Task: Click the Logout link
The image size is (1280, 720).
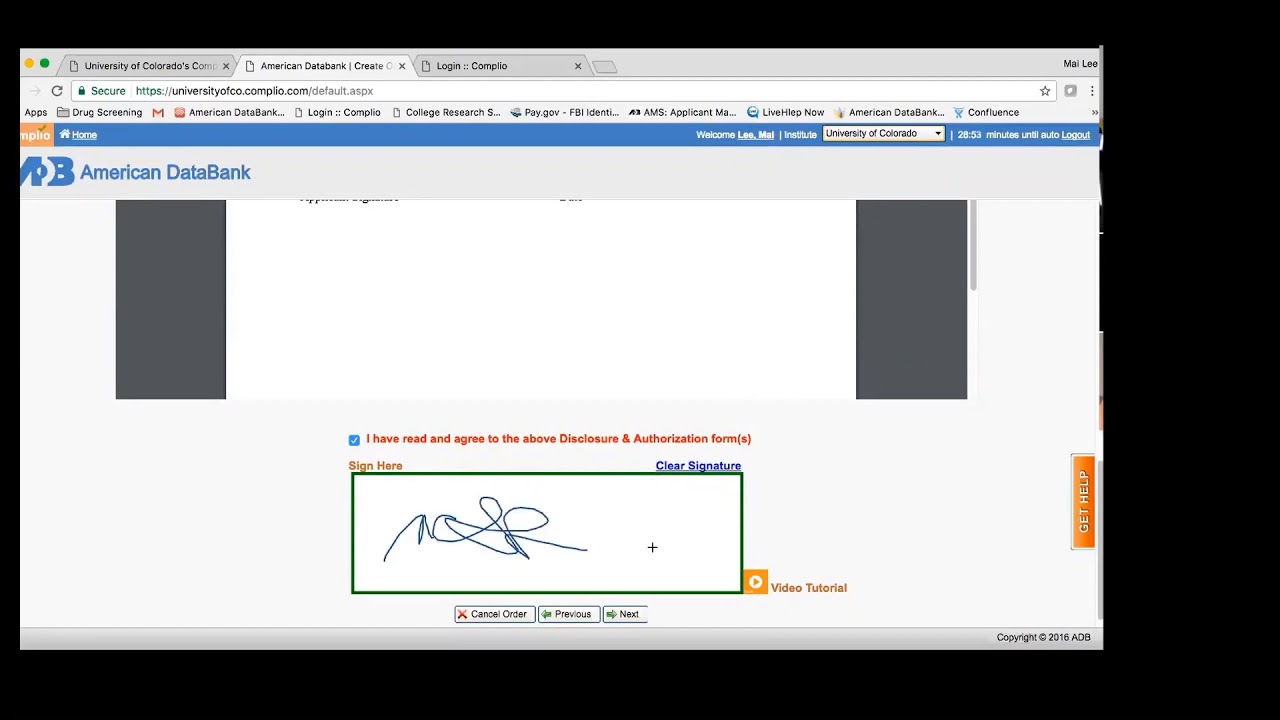Action: (x=1076, y=135)
